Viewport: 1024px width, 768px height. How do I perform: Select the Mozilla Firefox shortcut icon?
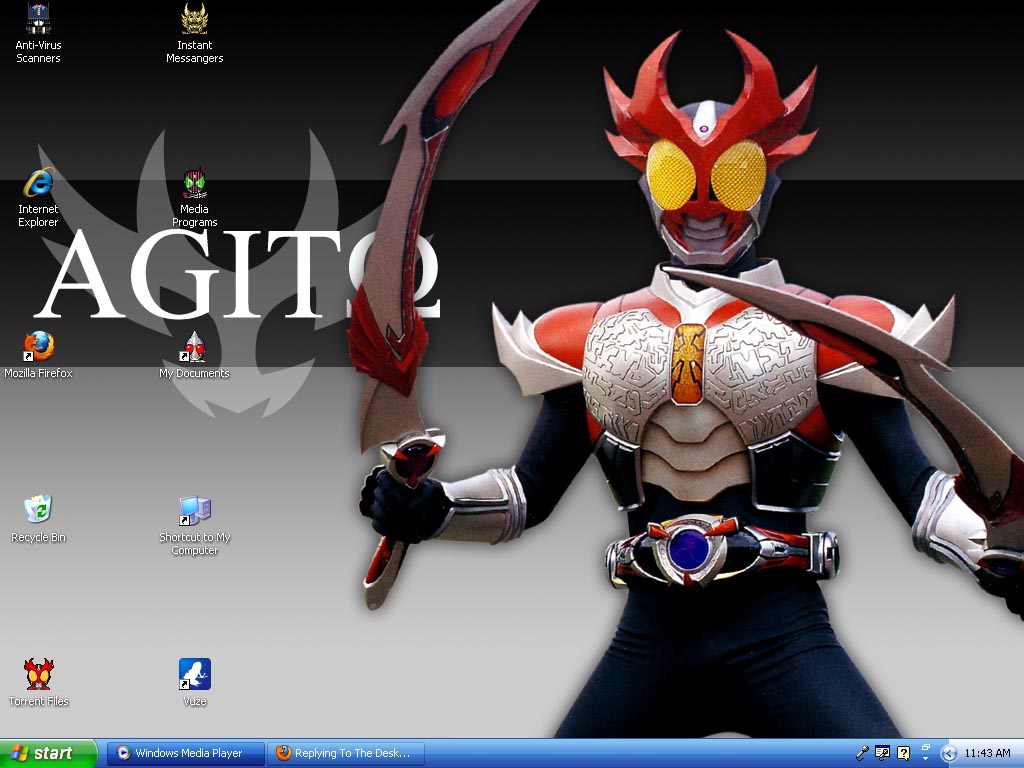coord(38,355)
